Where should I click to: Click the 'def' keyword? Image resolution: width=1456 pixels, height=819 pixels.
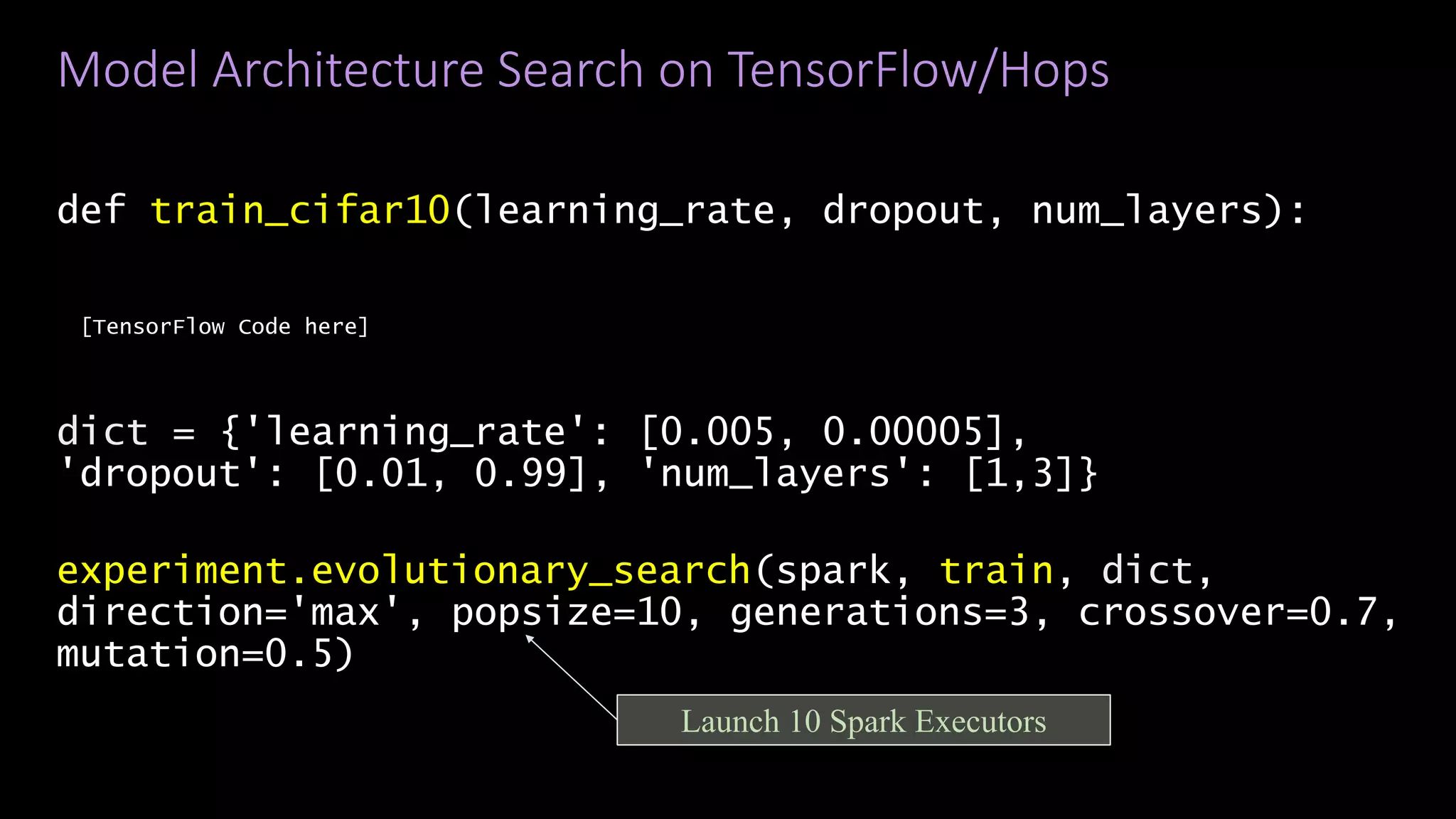click(91, 210)
